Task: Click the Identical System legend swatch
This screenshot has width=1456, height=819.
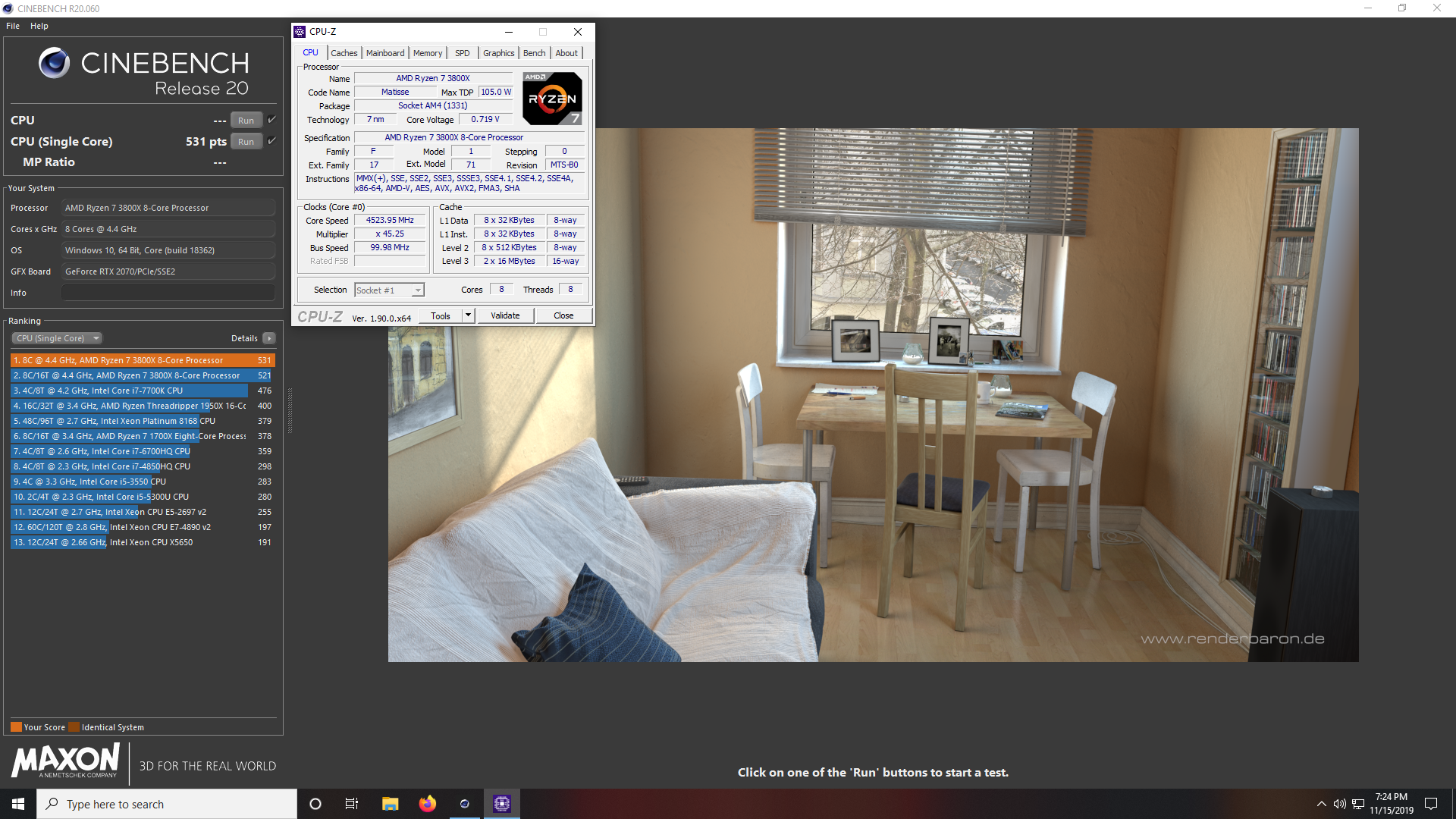Action: (x=74, y=727)
